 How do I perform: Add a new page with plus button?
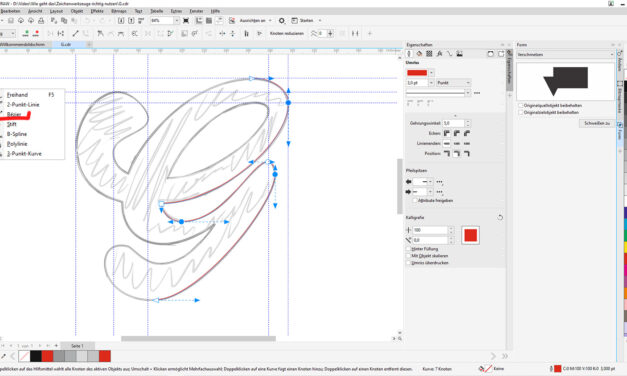coord(56,346)
